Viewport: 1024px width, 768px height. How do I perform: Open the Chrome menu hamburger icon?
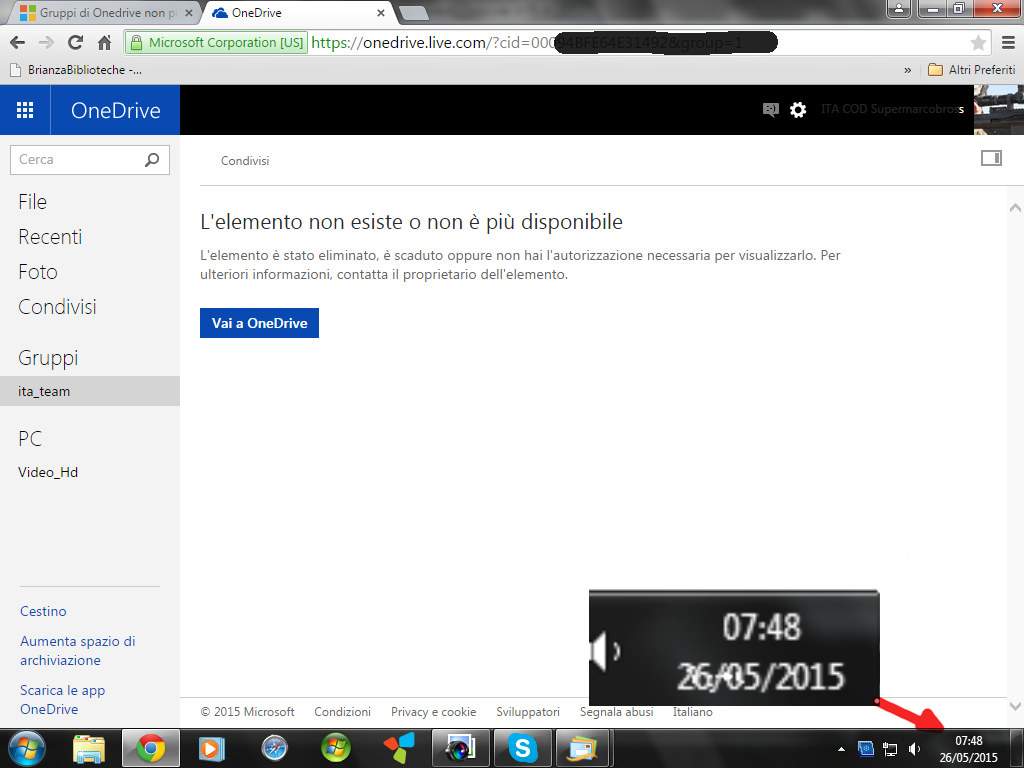[1008, 43]
